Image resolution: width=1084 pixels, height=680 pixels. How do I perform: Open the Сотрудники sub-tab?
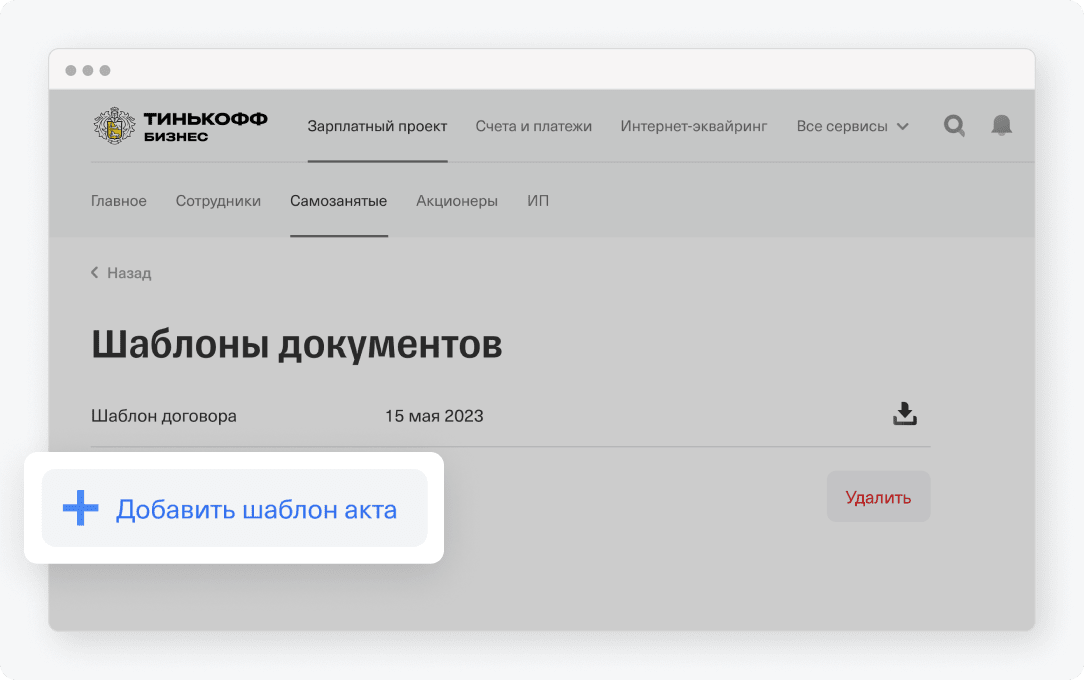pos(218,201)
